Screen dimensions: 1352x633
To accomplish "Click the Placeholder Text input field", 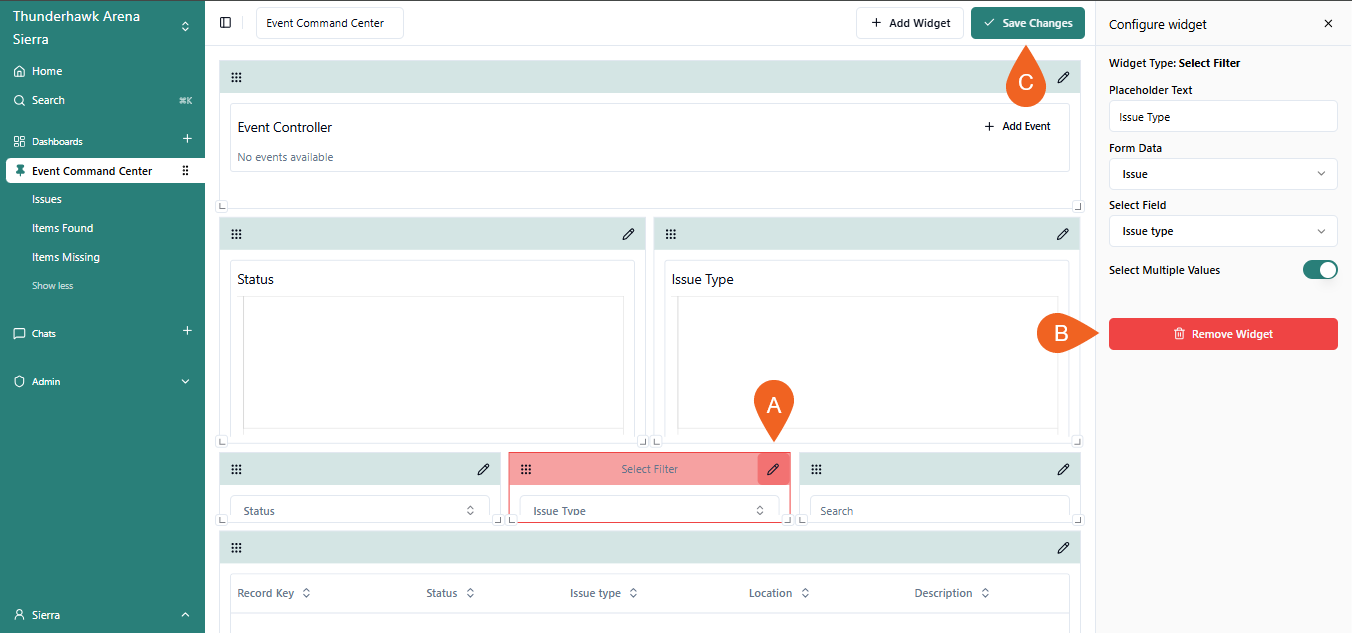I will tap(1222, 117).
